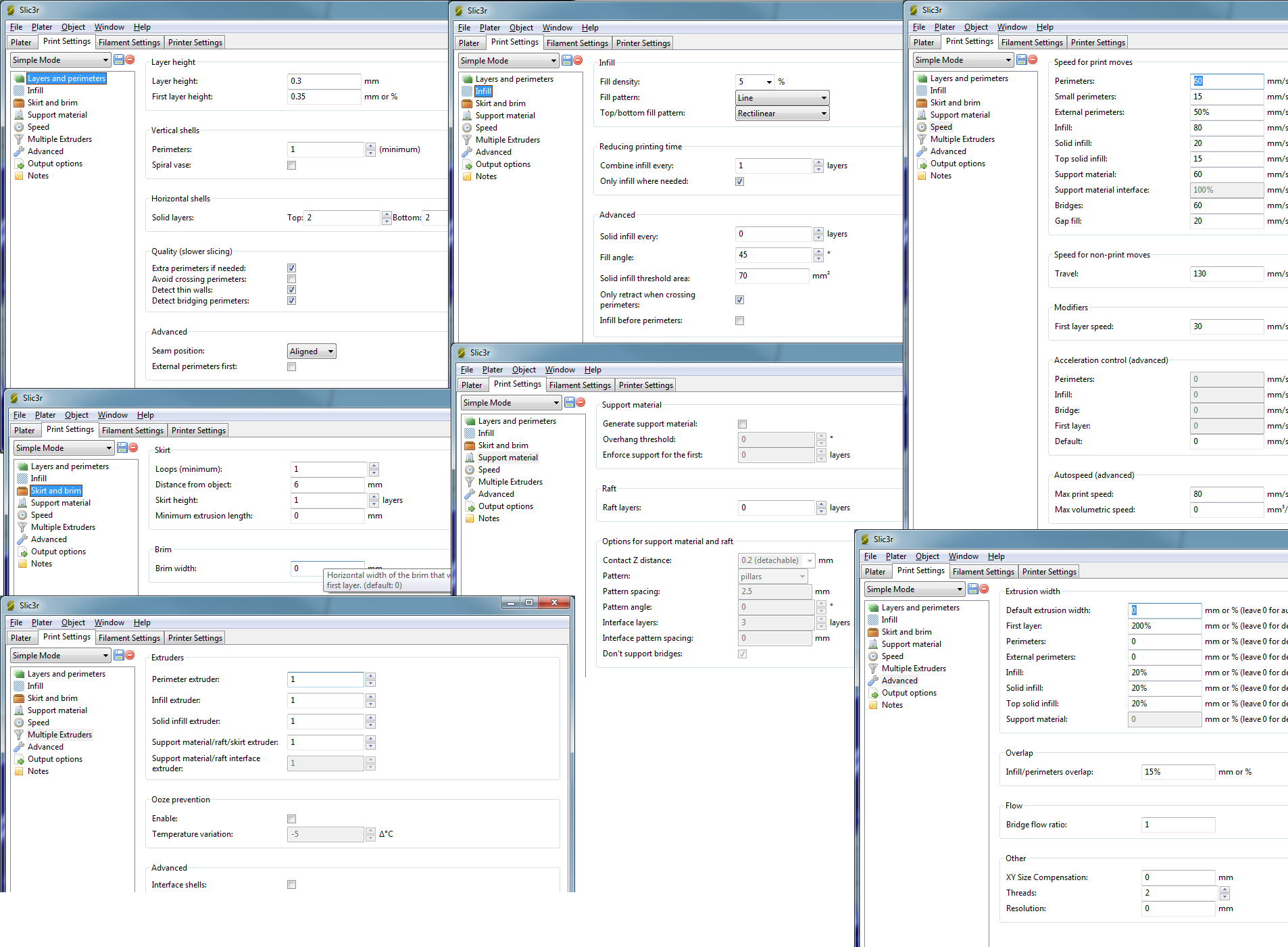Viewport: 1288px width, 947px height.
Task: Toggle Extra perimeters if needed checkbox
Action: coord(292,268)
